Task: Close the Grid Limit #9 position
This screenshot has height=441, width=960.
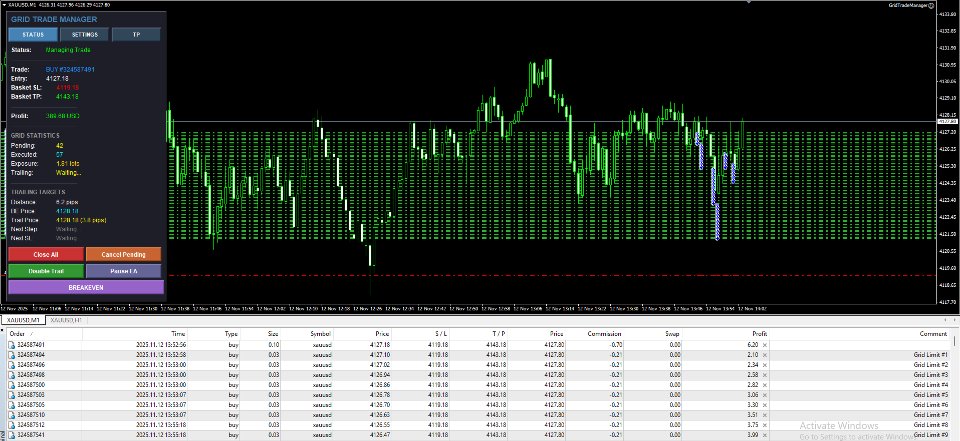Action: coord(765,435)
